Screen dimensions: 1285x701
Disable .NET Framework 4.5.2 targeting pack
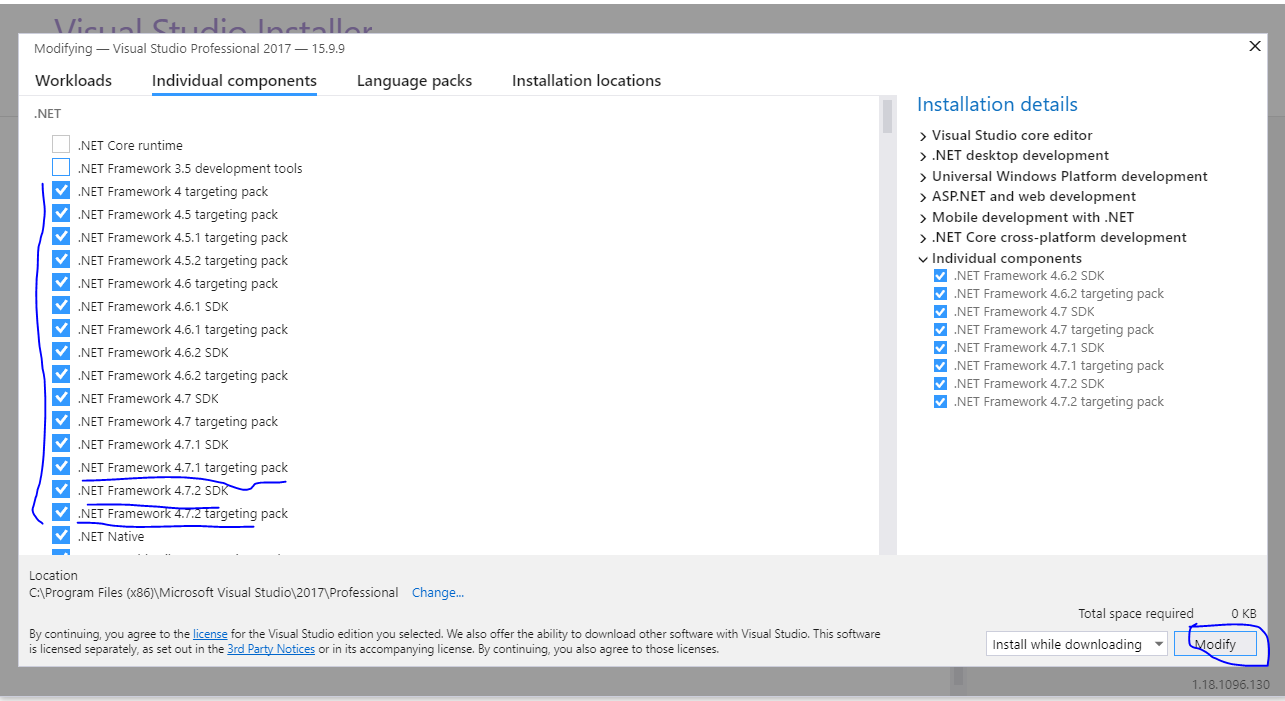[x=60, y=259]
